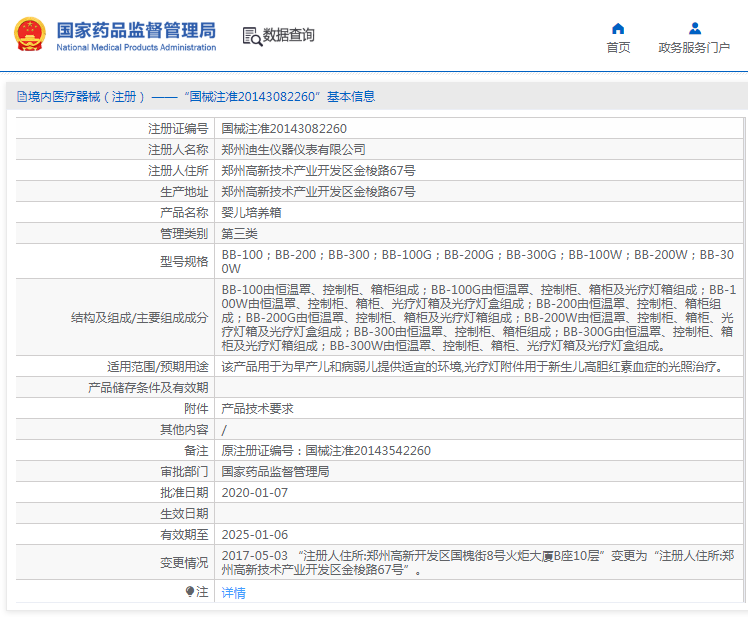Click product name 婴儿培养箱 cell
Screen dimensions: 748x617
(250, 212)
